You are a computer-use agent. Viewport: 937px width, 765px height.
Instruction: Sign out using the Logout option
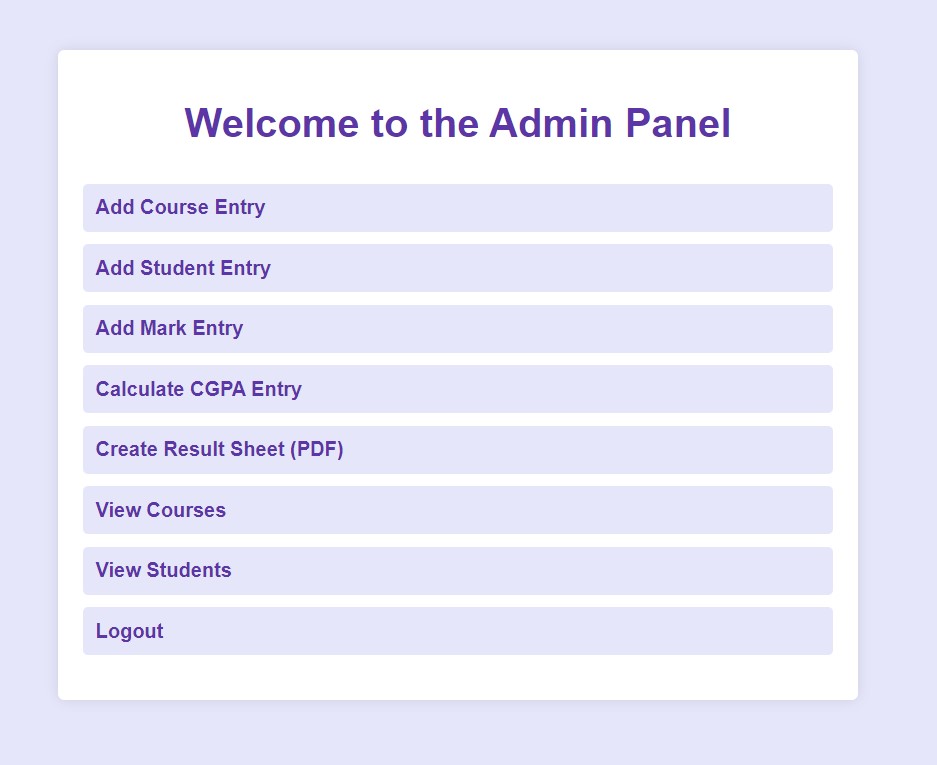tap(457, 631)
